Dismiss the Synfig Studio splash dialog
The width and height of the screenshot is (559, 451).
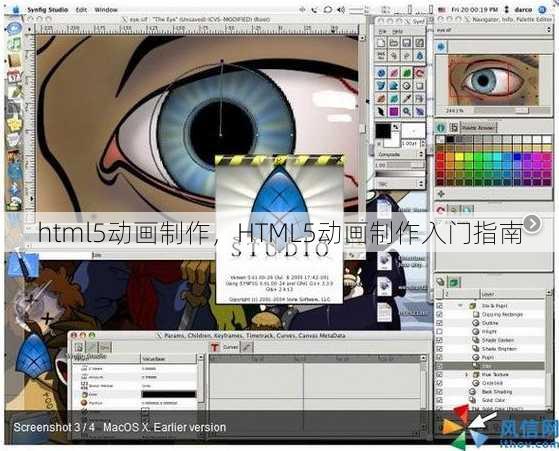(279, 228)
